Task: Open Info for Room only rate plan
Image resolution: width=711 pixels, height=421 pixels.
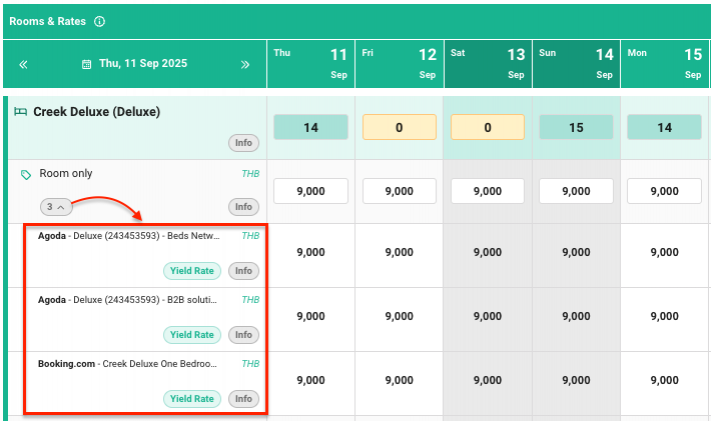Action: point(243,207)
